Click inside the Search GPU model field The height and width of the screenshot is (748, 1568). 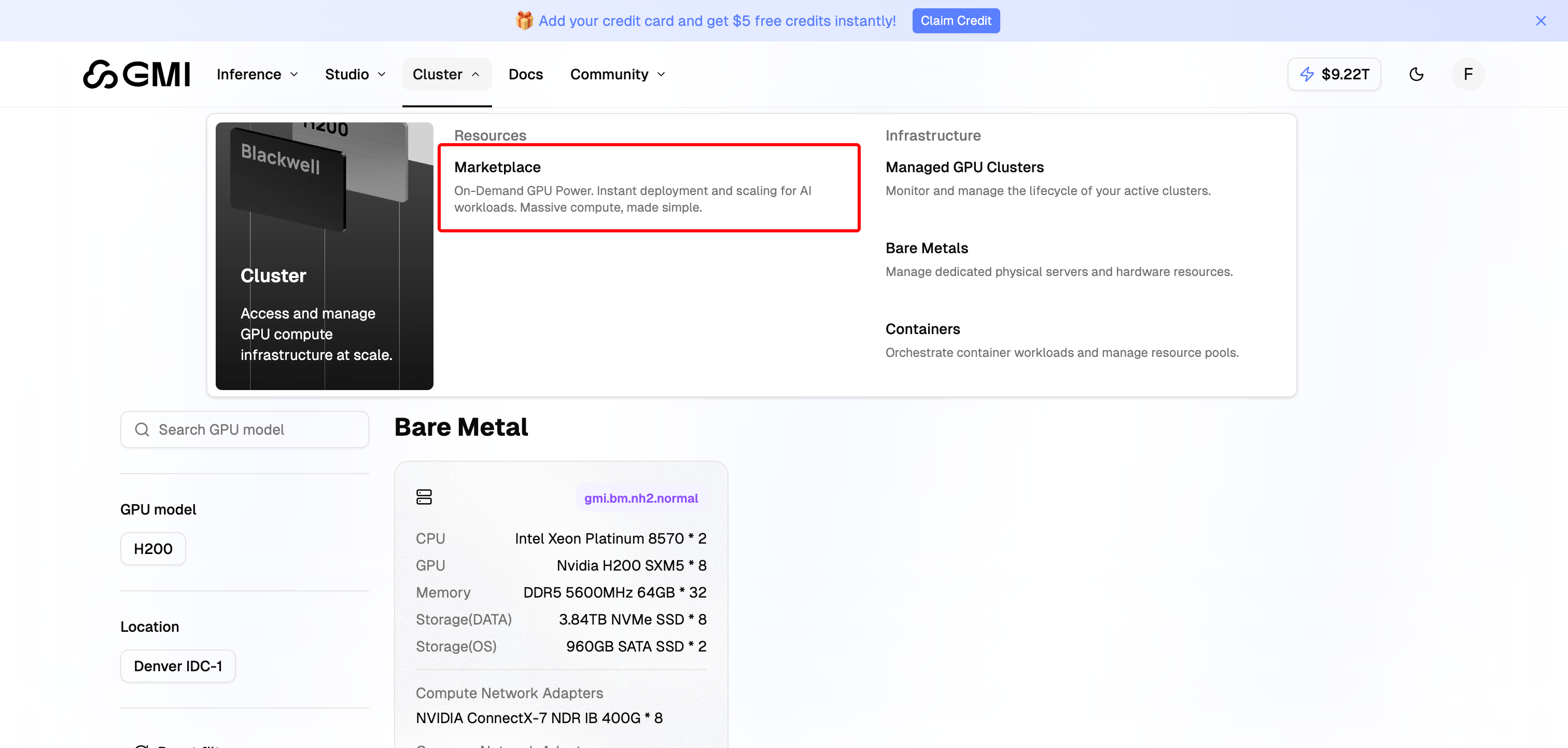tap(244, 430)
